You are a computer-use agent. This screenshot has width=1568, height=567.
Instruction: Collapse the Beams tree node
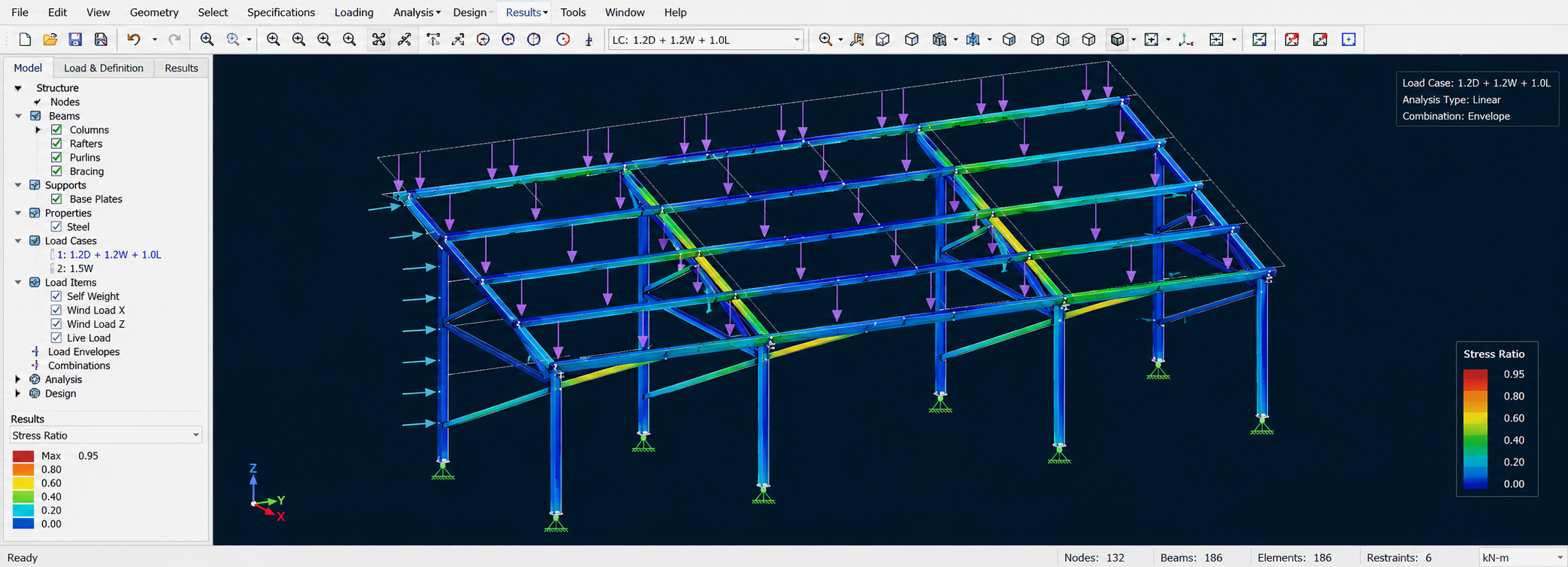18,116
